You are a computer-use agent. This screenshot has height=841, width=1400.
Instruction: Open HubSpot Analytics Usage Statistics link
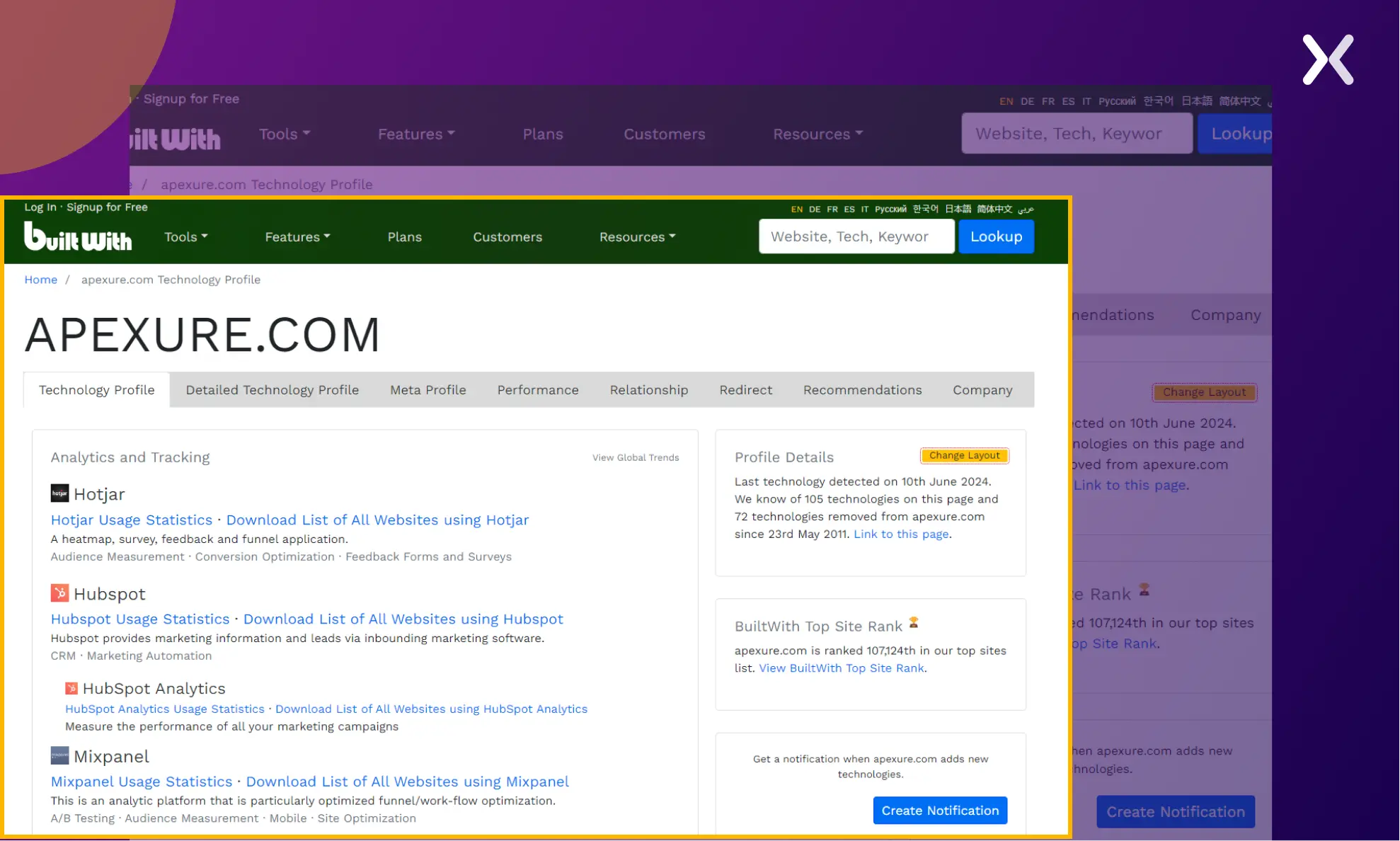[165, 709]
